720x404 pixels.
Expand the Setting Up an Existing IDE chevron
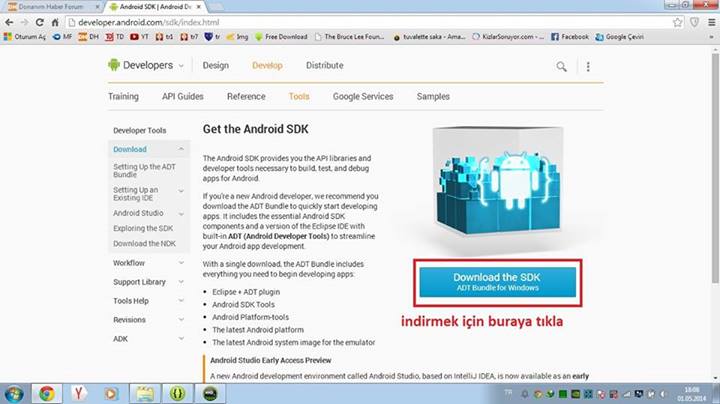(x=181, y=191)
